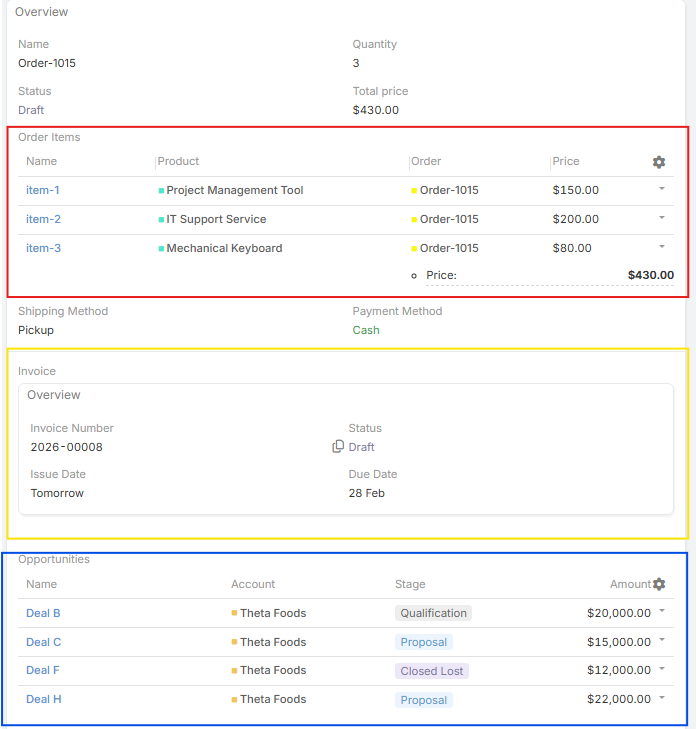The height and width of the screenshot is (729, 696).
Task: Open Opportunities table settings gear
Action: click(x=658, y=584)
